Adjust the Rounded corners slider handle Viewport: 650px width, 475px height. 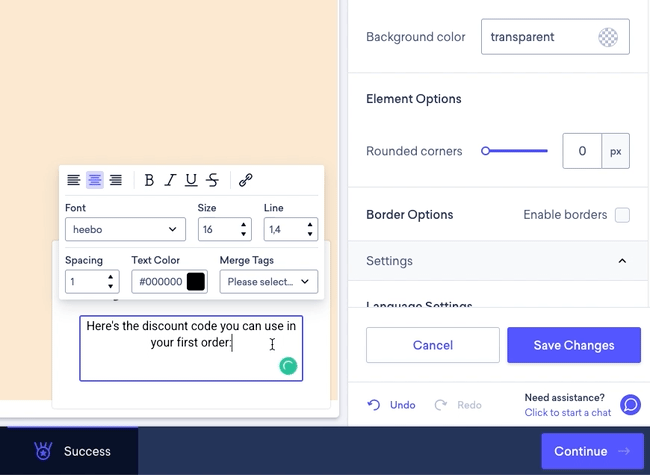[485, 151]
